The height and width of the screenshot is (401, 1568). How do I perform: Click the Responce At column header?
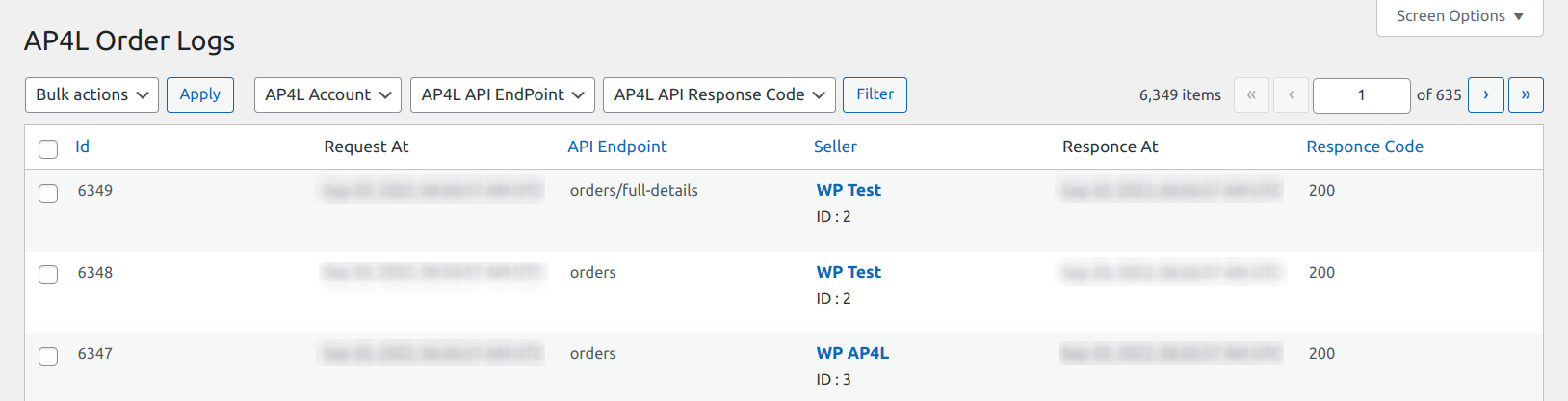(1111, 147)
